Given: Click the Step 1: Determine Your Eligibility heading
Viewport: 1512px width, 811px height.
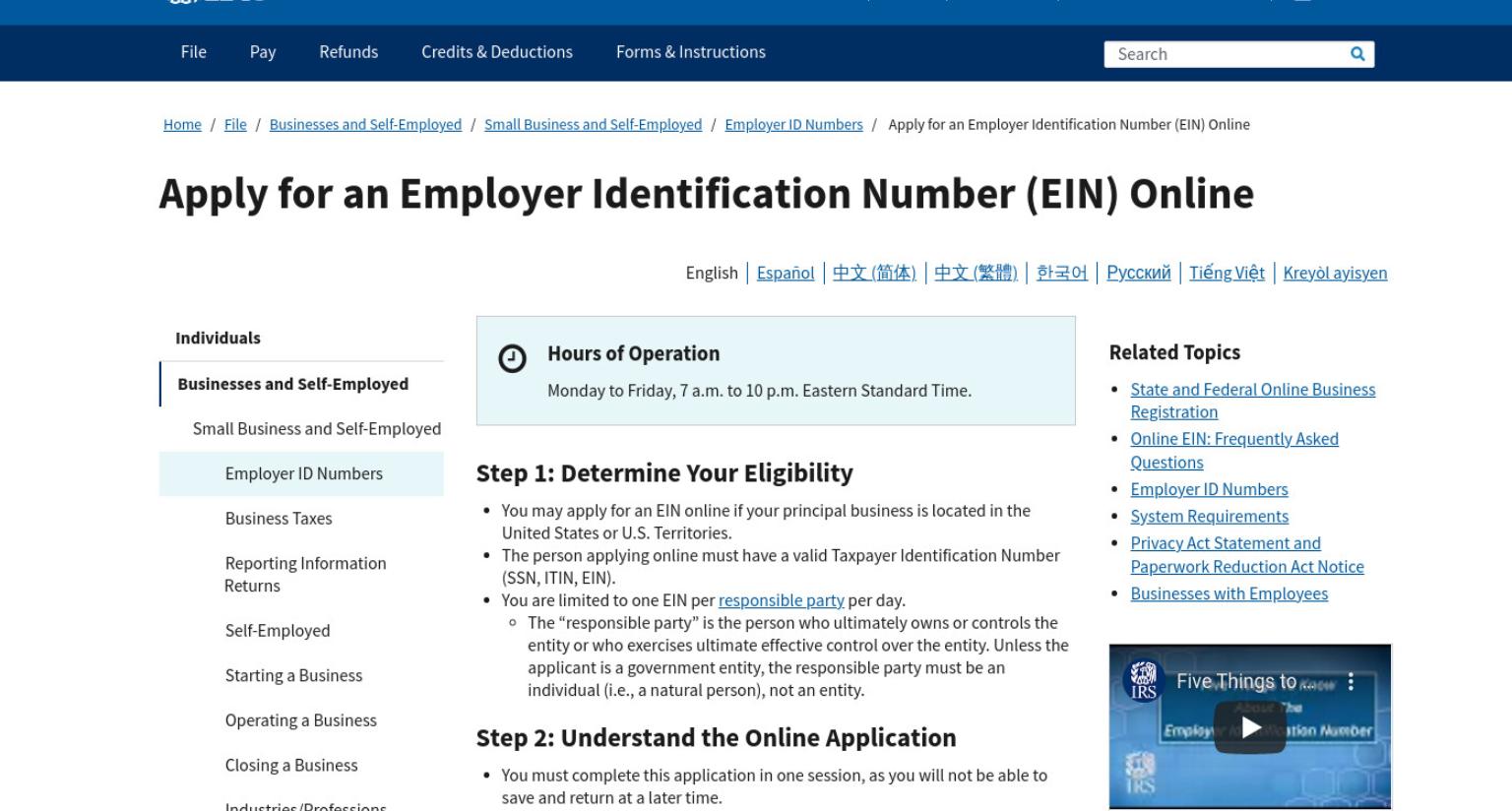Looking at the screenshot, I should (664, 473).
